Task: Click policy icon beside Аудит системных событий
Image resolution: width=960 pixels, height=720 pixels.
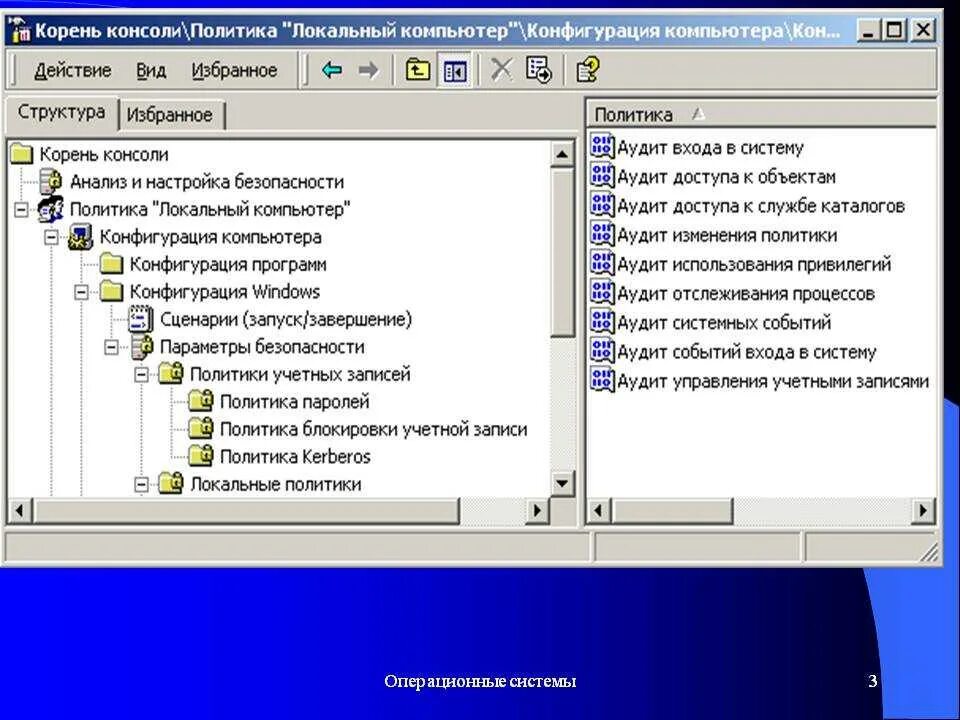Action: (602, 322)
